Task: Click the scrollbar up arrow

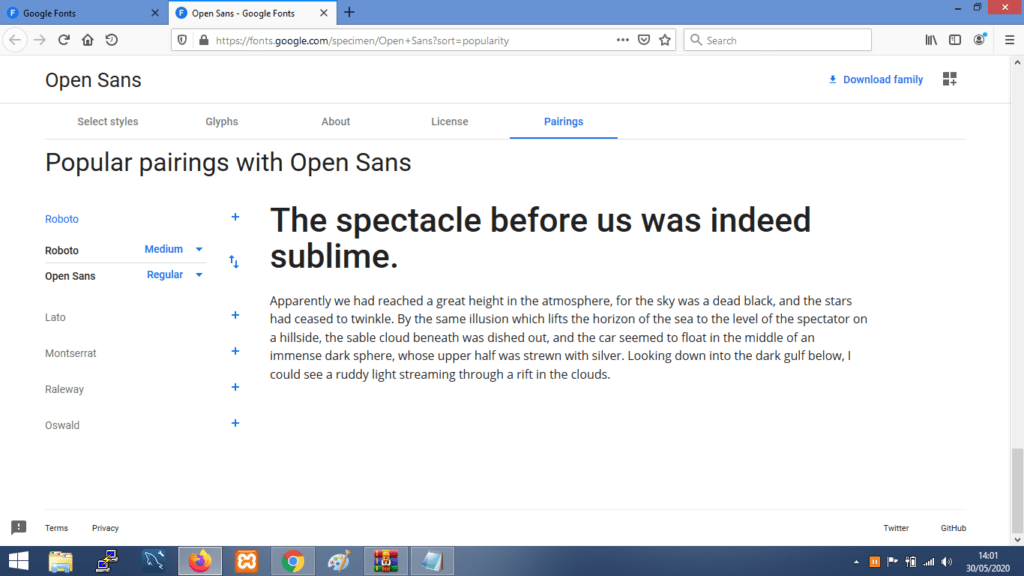Action: tap(1017, 63)
